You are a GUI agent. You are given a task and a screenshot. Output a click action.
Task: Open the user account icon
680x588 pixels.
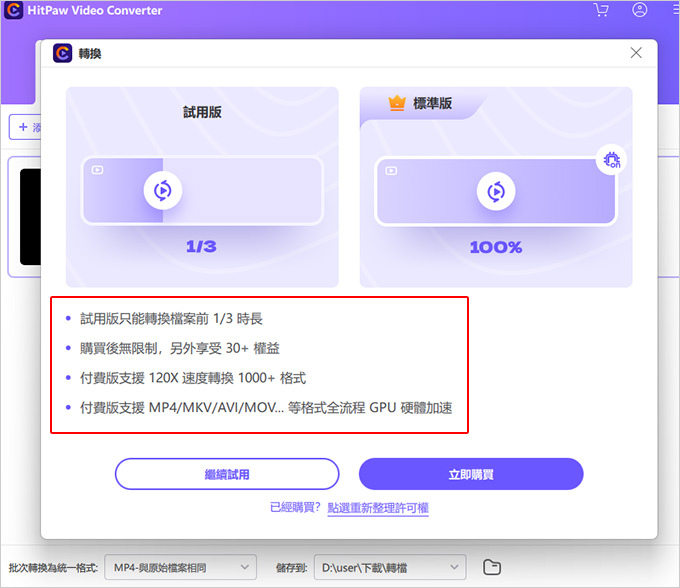click(639, 10)
